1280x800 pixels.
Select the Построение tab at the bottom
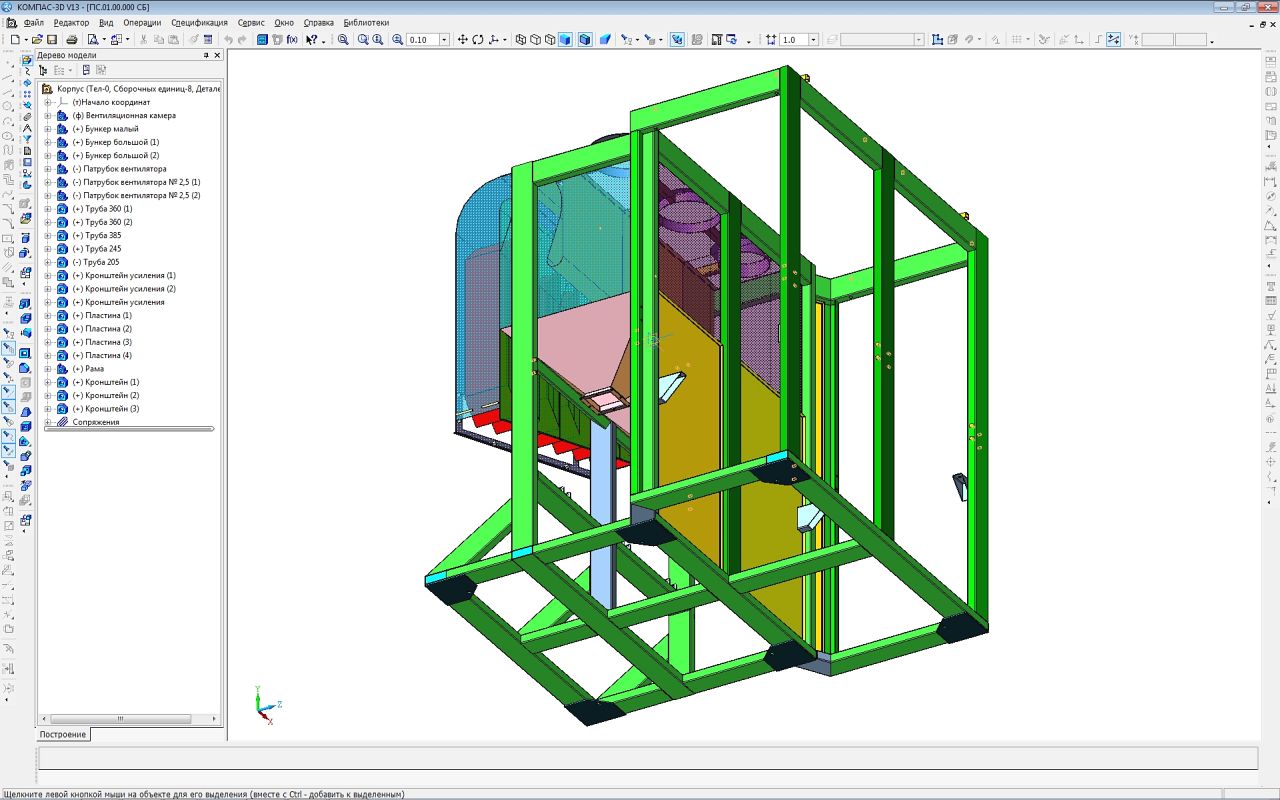pos(63,734)
